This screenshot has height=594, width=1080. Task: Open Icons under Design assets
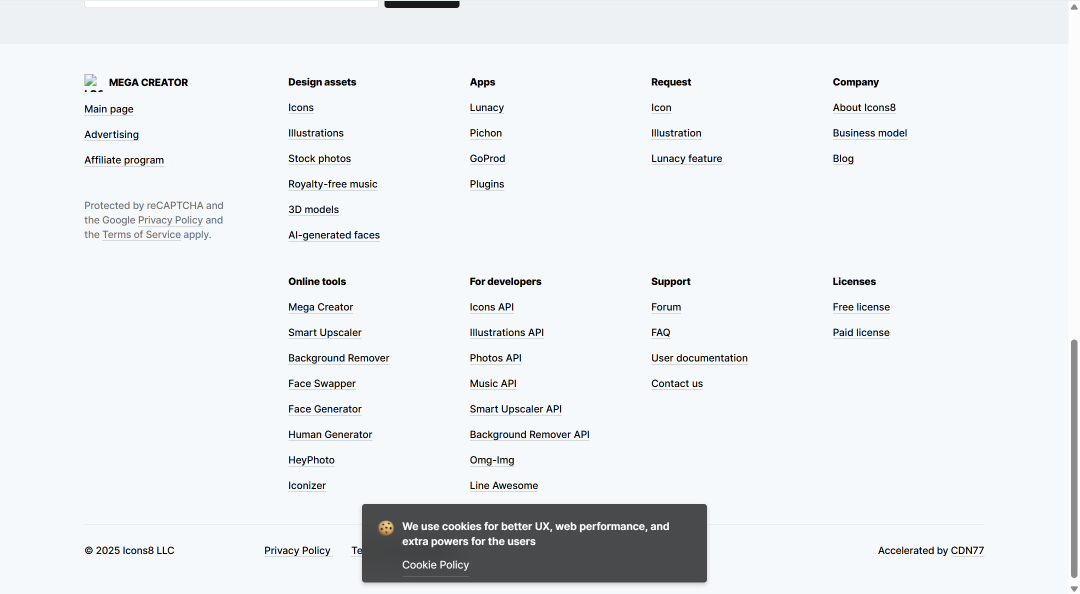(301, 107)
